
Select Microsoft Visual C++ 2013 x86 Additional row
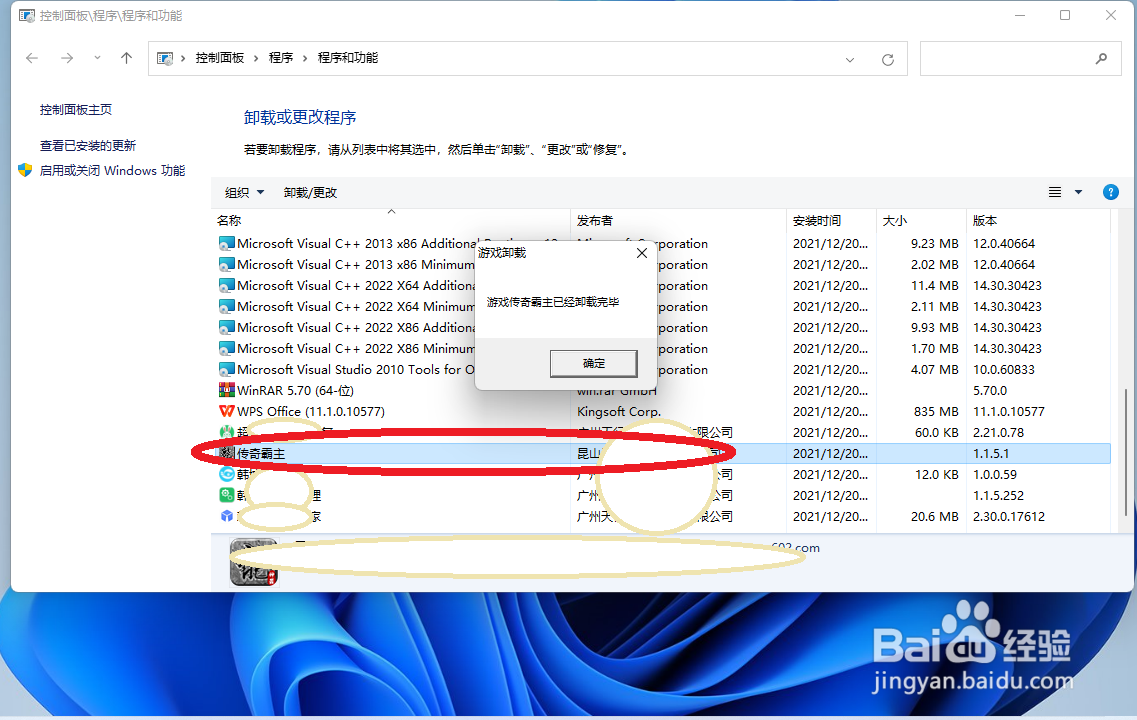(x=663, y=244)
